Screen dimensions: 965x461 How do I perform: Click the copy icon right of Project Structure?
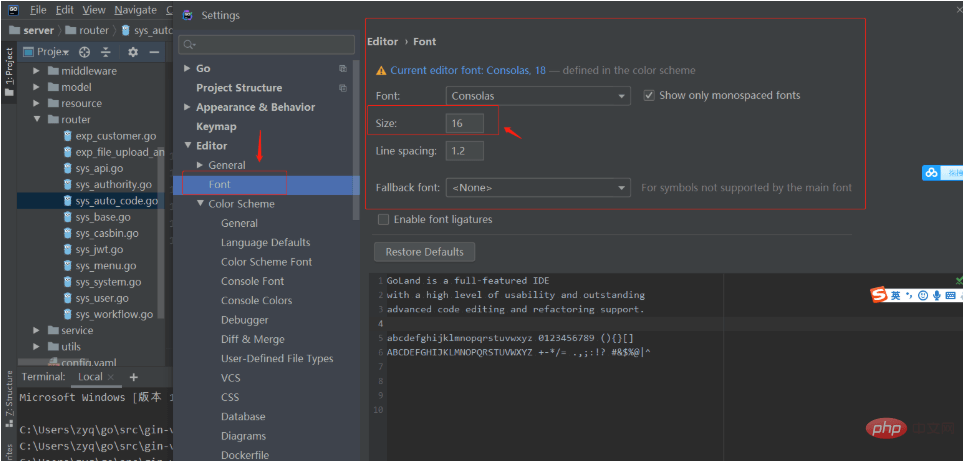point(343,88)
